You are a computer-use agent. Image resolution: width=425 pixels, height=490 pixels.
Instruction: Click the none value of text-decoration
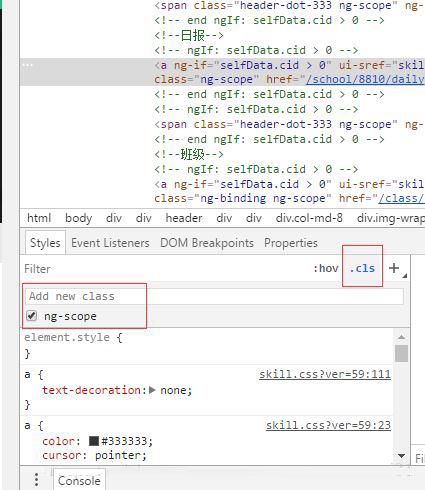tap(173, 390)
